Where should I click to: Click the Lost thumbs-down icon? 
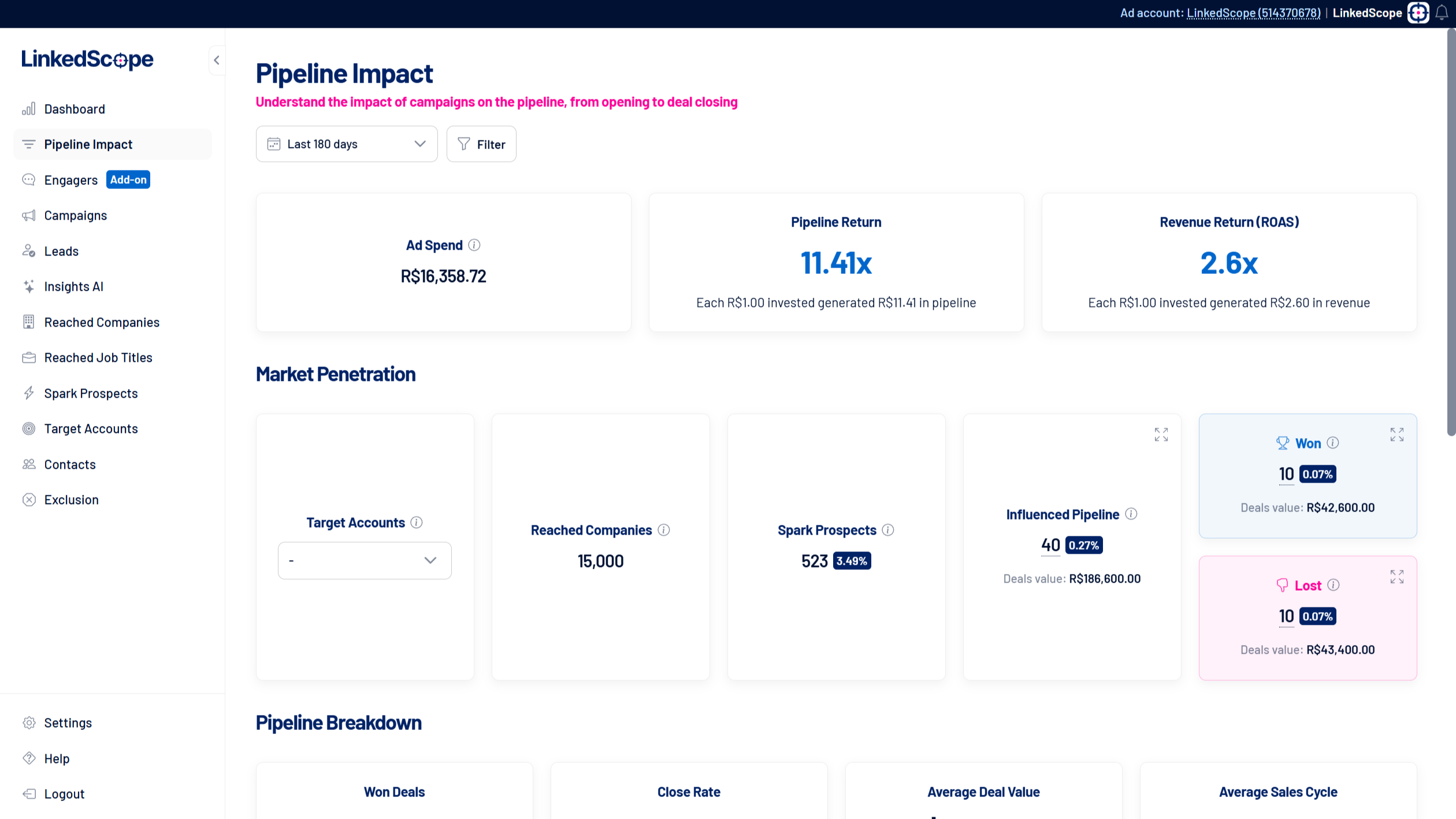coord(1282,585)
